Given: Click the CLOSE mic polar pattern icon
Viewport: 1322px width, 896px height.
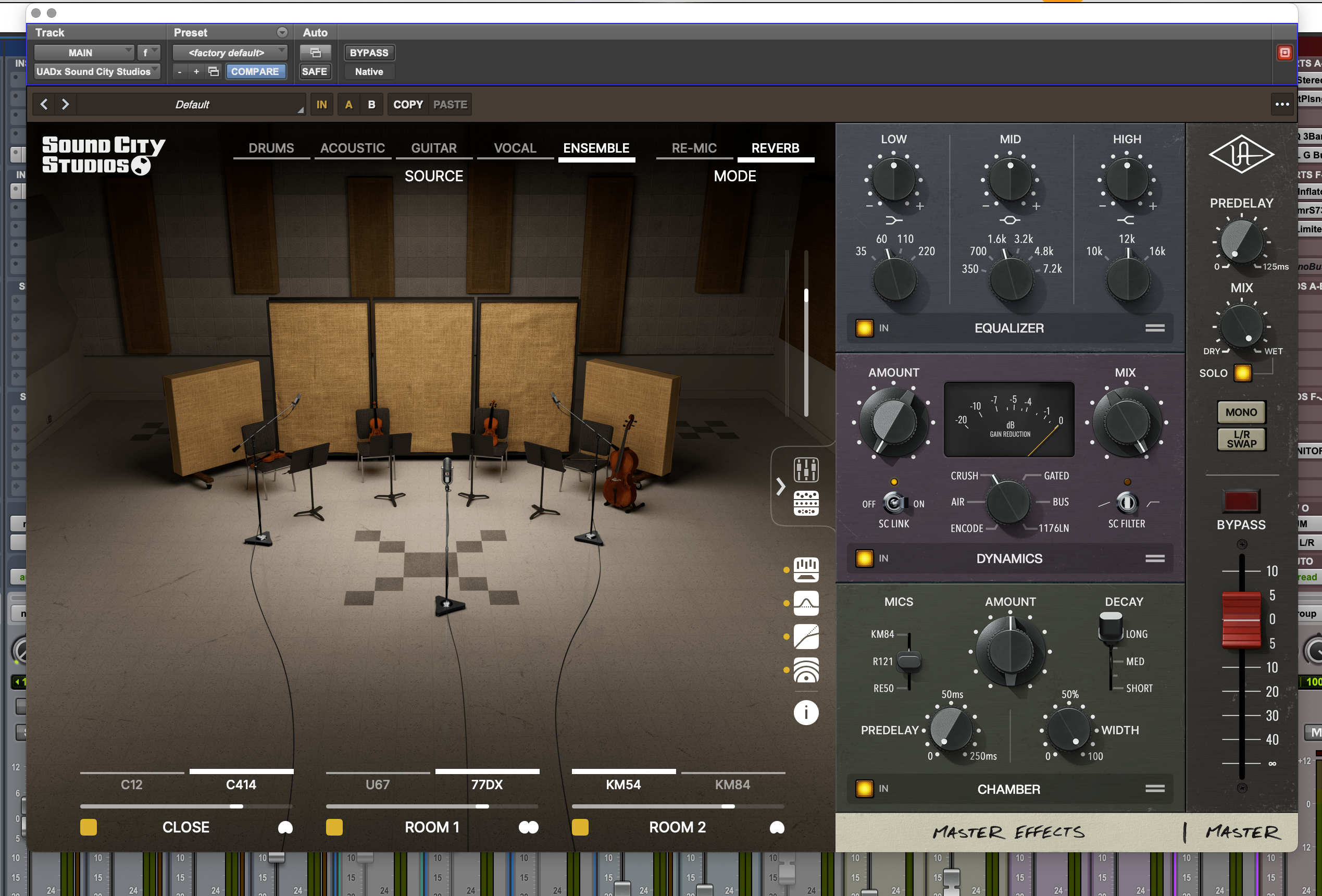Looking at the screenshot, I should [285, 827].
